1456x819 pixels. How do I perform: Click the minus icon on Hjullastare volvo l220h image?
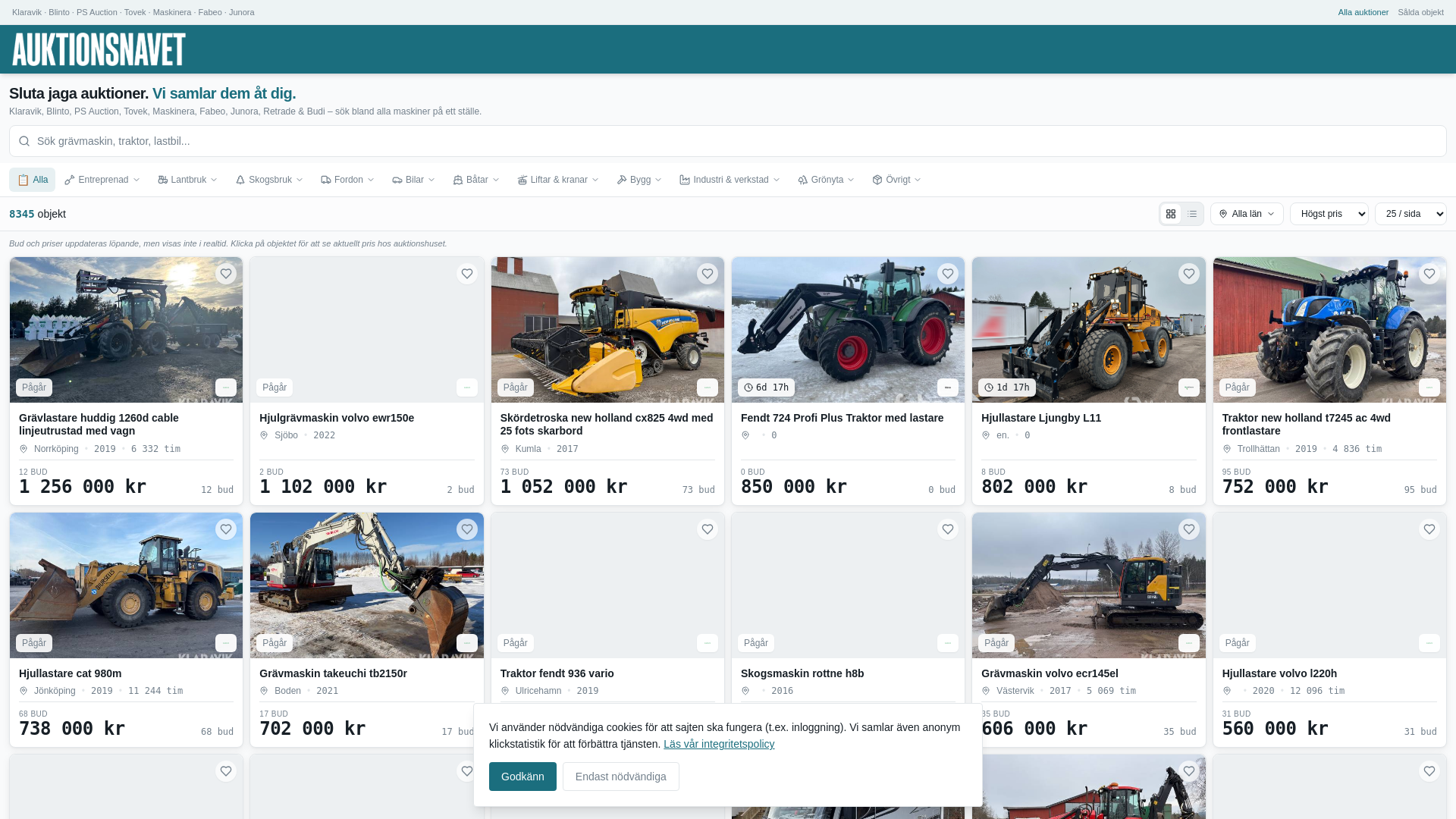pyautogui.click(x=1429, y=643)
